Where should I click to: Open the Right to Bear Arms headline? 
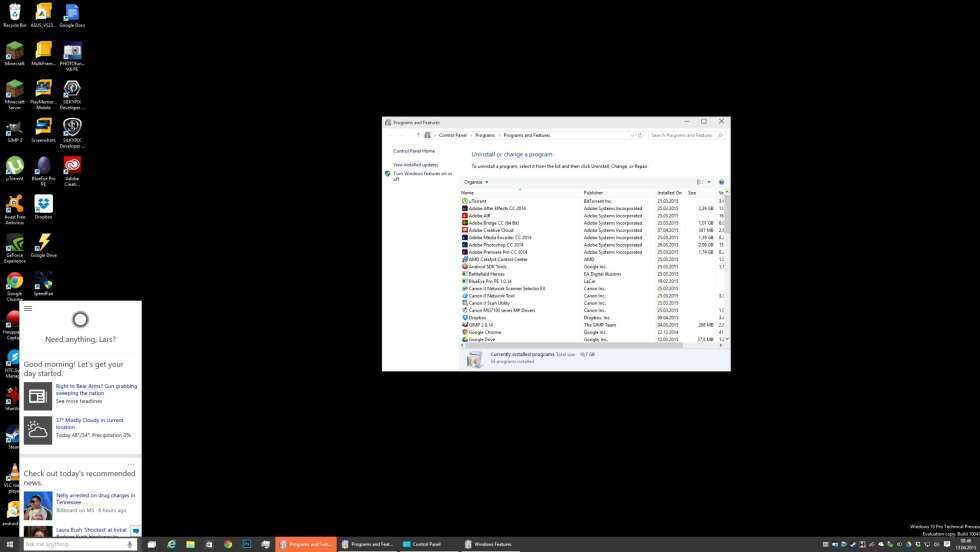(x=96, y=389)
